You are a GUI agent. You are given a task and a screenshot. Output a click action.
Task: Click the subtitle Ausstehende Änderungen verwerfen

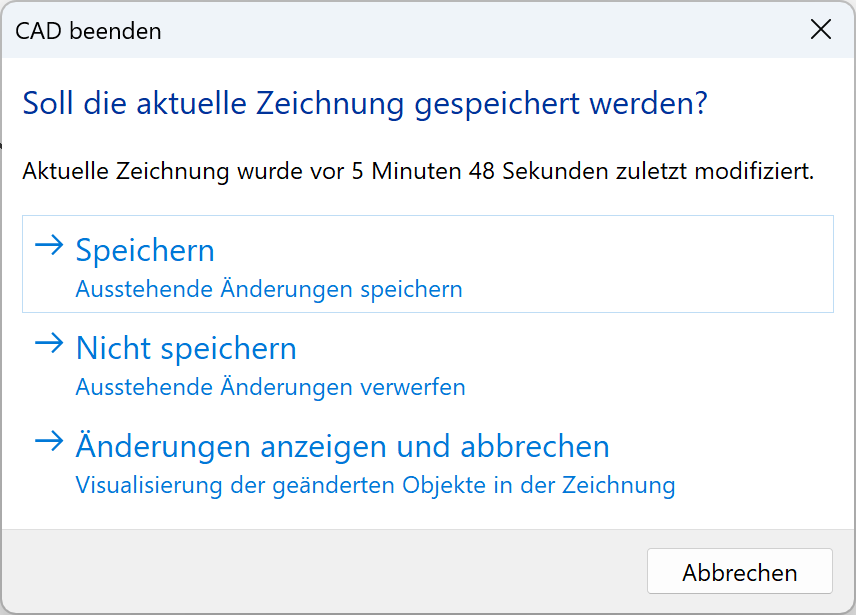pyautogui.click(x=269, y=387)
